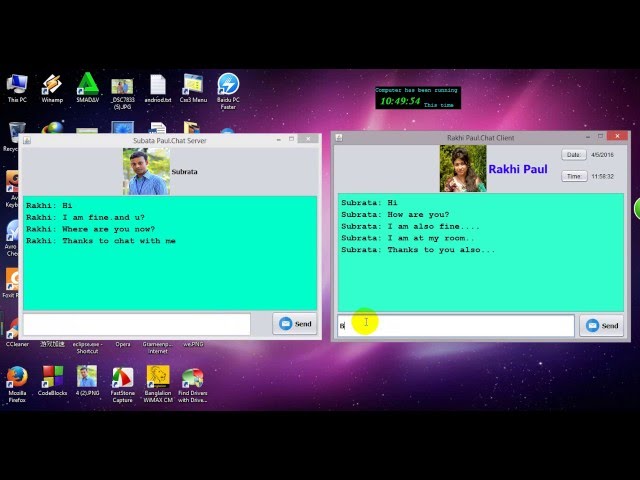Screen dimensions: 640x480
Task: Click Rakhi Paul's profile photo in Chat Client
Action: [x=463, y=168]
